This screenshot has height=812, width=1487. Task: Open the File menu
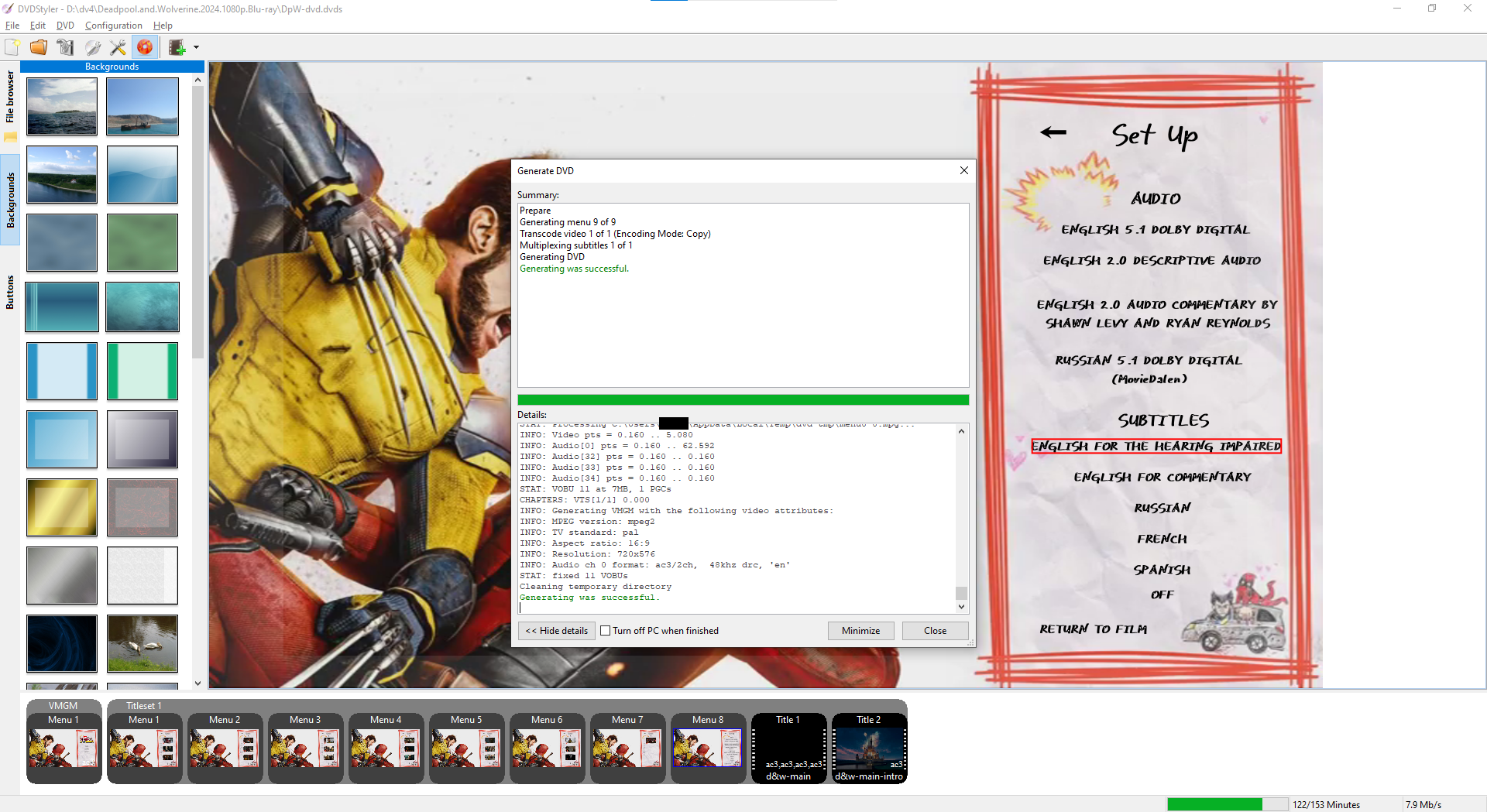pos(12,26)
